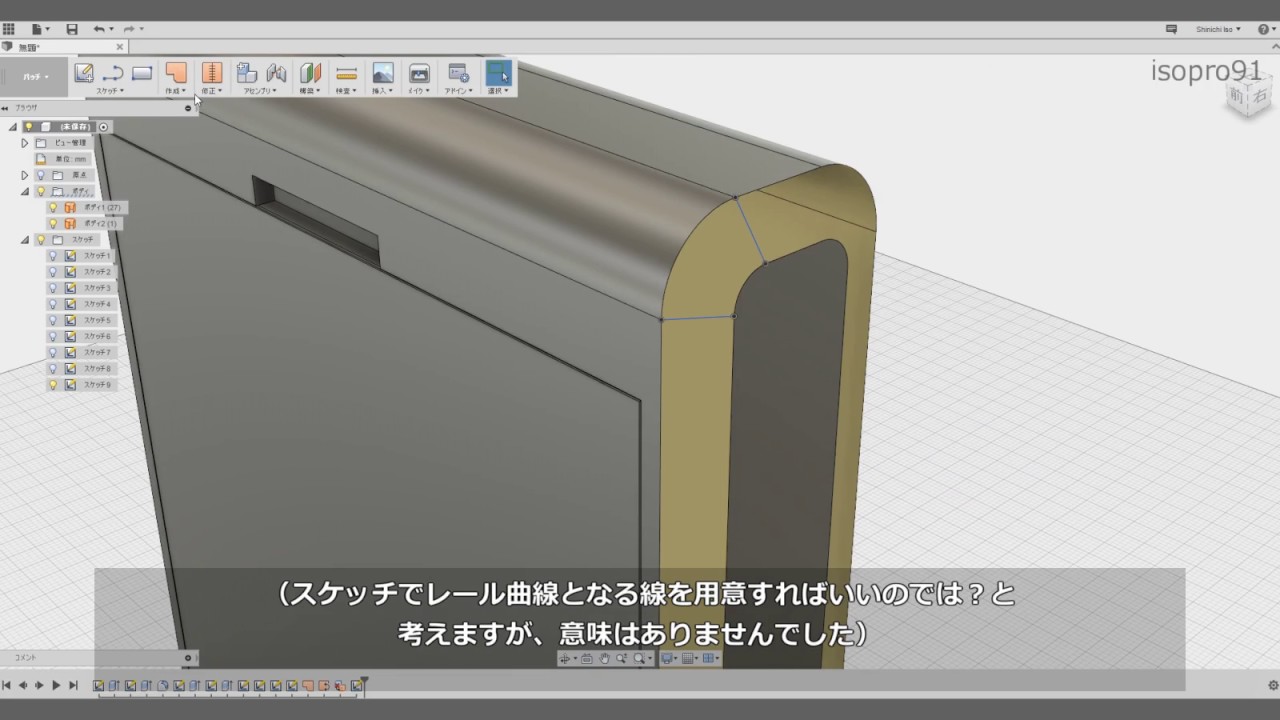This screenshot has height=720, width=1280.
Task: Open the Shinichi Iso account dropdown
Action: click(x=1218, y=29)
